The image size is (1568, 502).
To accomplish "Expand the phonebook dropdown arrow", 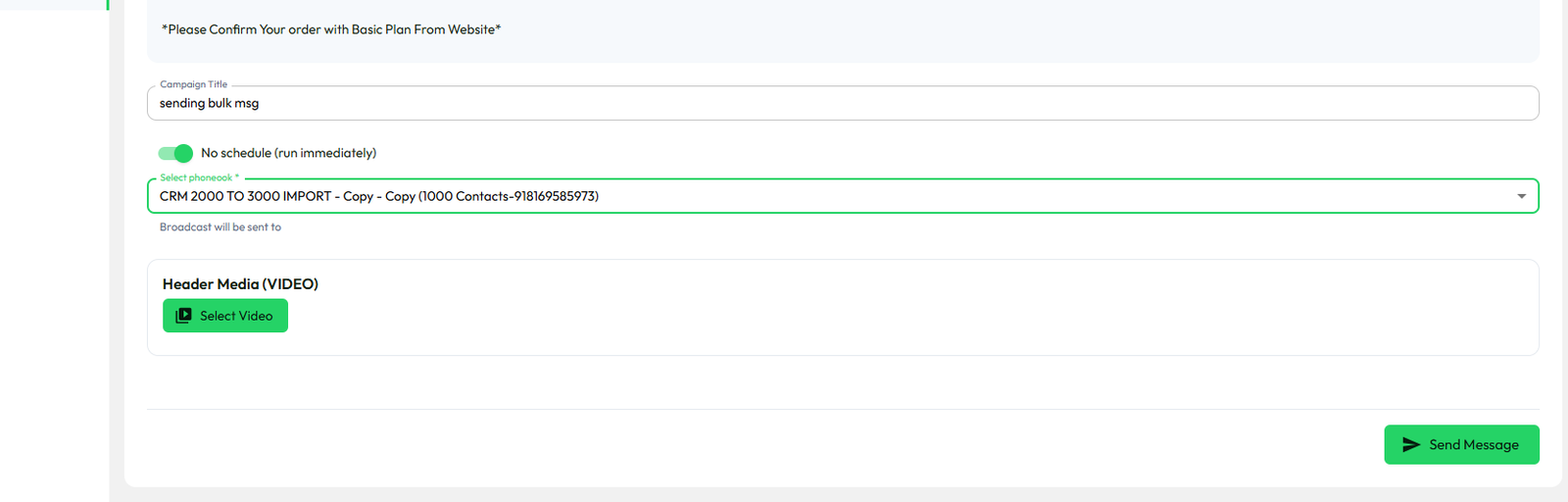I will click(x=1521, y=196).
